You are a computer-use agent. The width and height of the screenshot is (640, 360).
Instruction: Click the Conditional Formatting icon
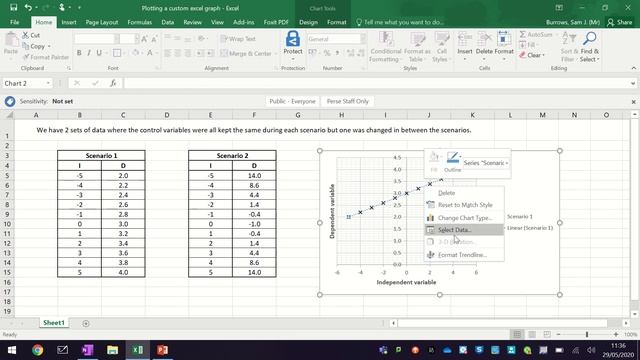(385, 39)
